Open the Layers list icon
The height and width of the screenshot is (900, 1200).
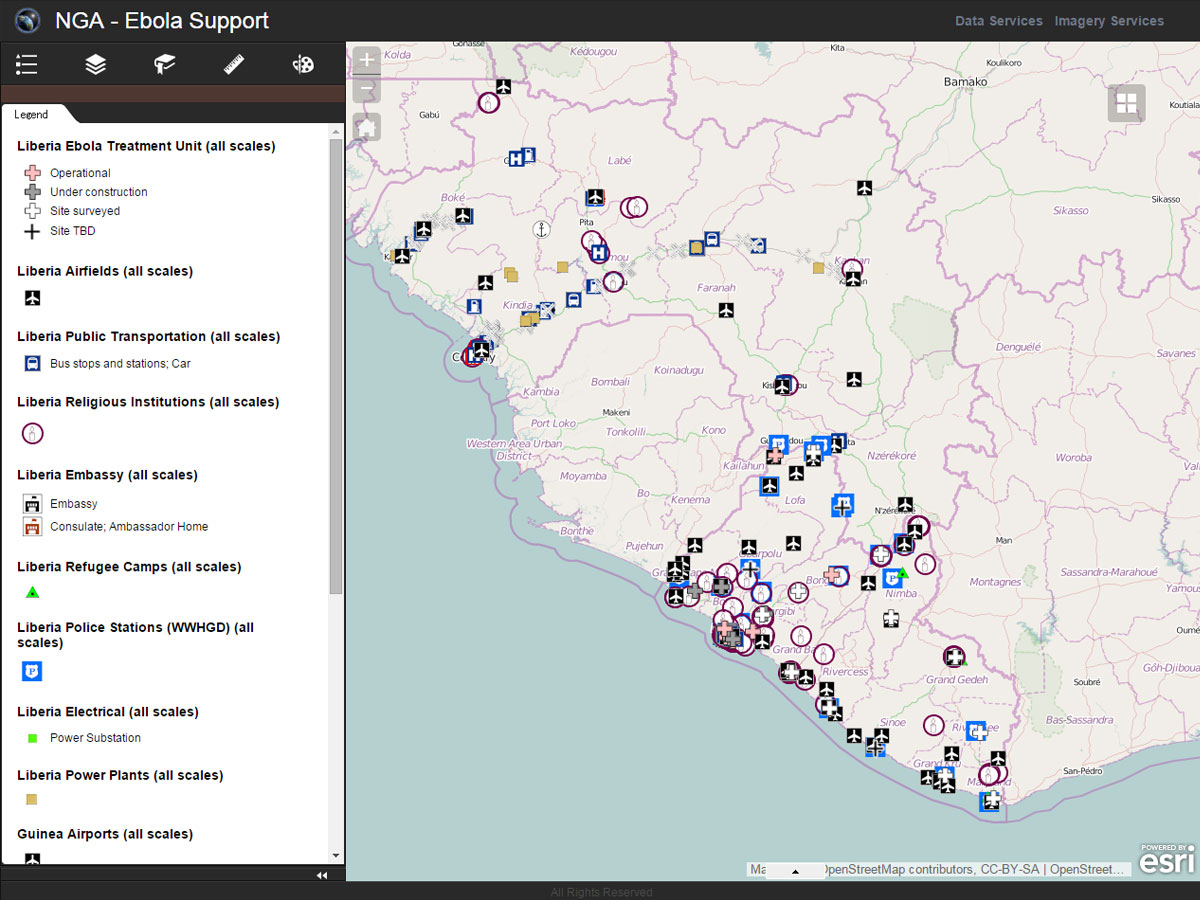tap(95, 64)
